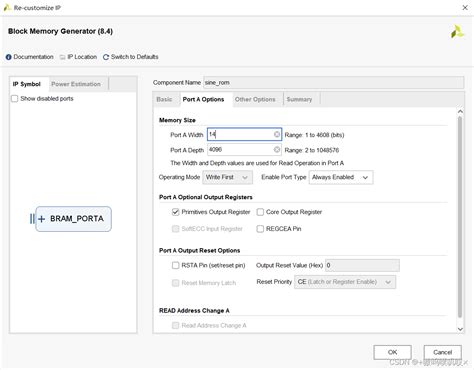Click the OK button

pyautogui.click(x=392, y=352)
